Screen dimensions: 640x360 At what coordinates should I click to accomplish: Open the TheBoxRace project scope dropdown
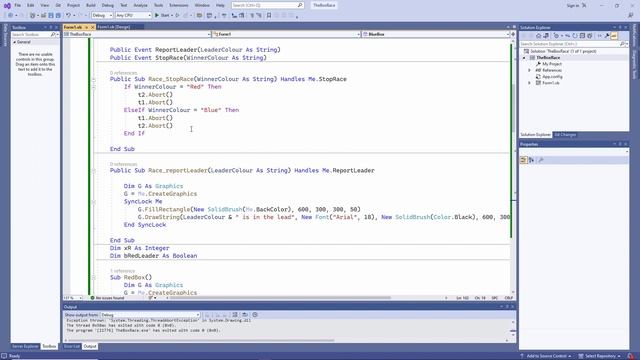click(x=137, y=34)
